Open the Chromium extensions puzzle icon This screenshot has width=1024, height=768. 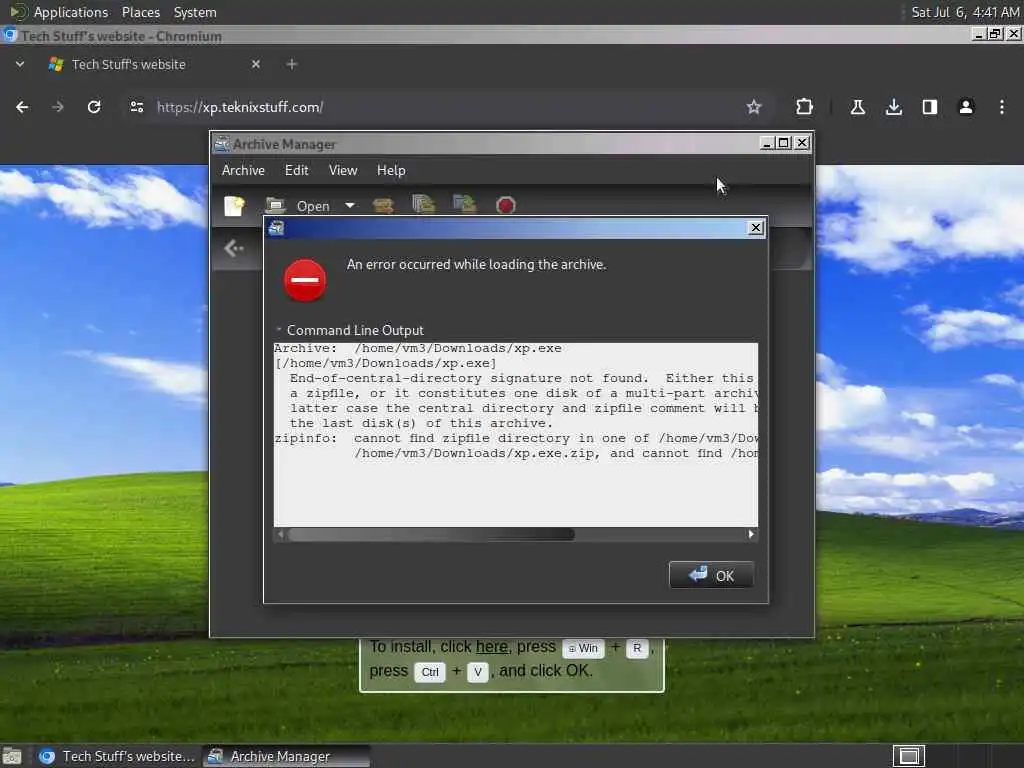tap(804, 107)
